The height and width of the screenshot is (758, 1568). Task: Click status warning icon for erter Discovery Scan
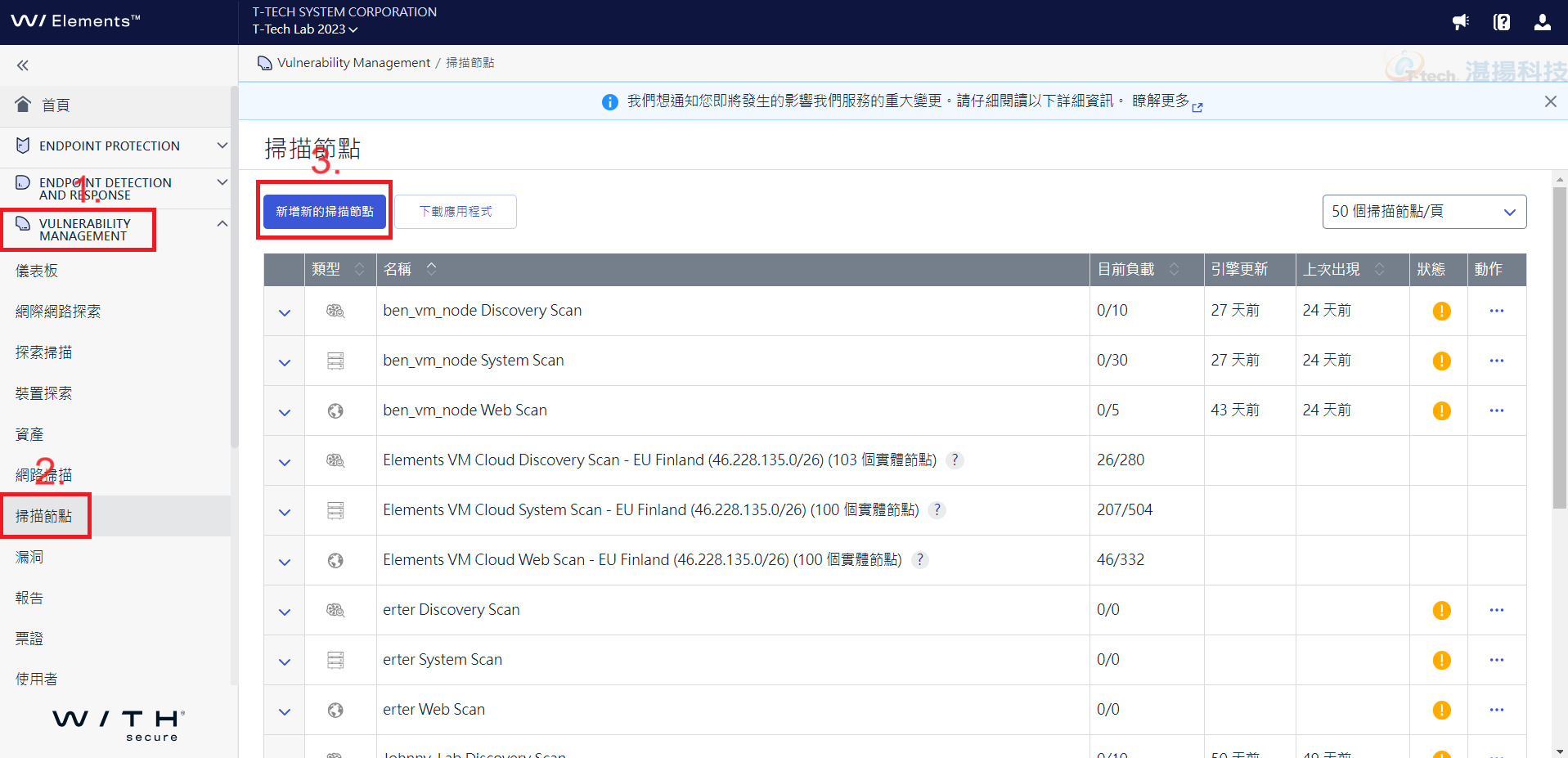click(x=1442, y=610)
